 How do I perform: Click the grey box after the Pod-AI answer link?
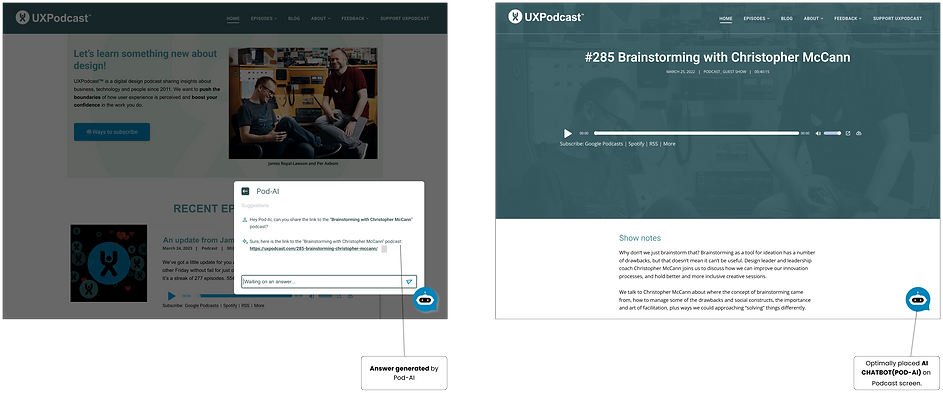[384, 248]
